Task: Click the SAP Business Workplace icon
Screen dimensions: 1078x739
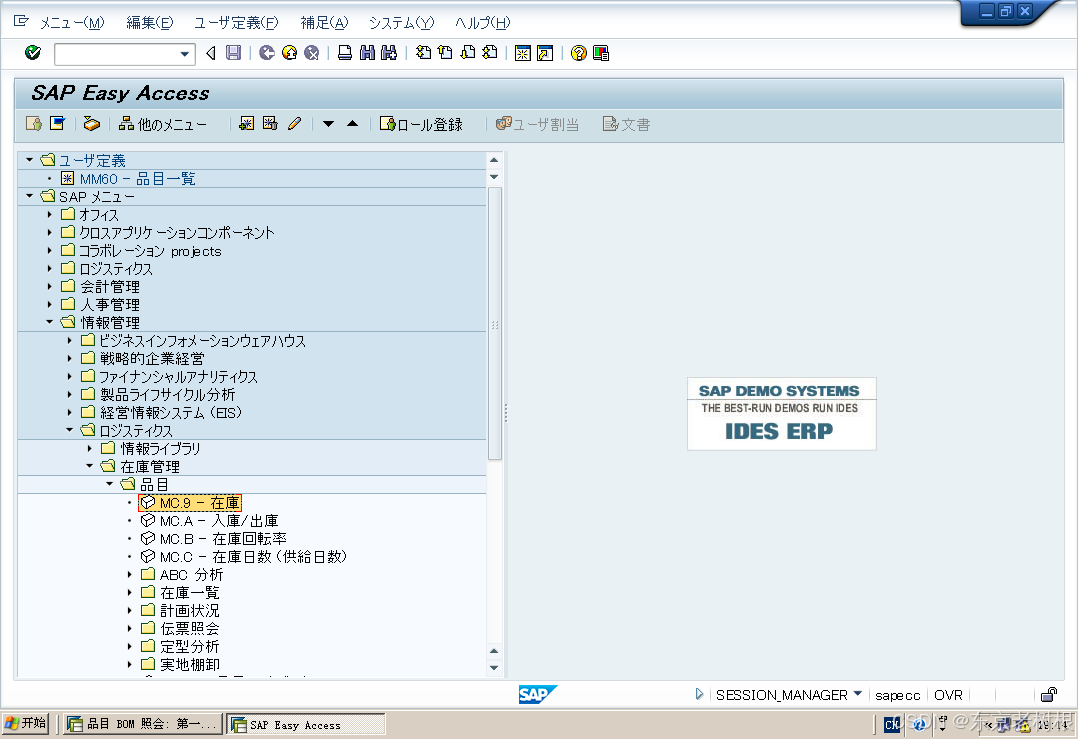Action: 91,124
